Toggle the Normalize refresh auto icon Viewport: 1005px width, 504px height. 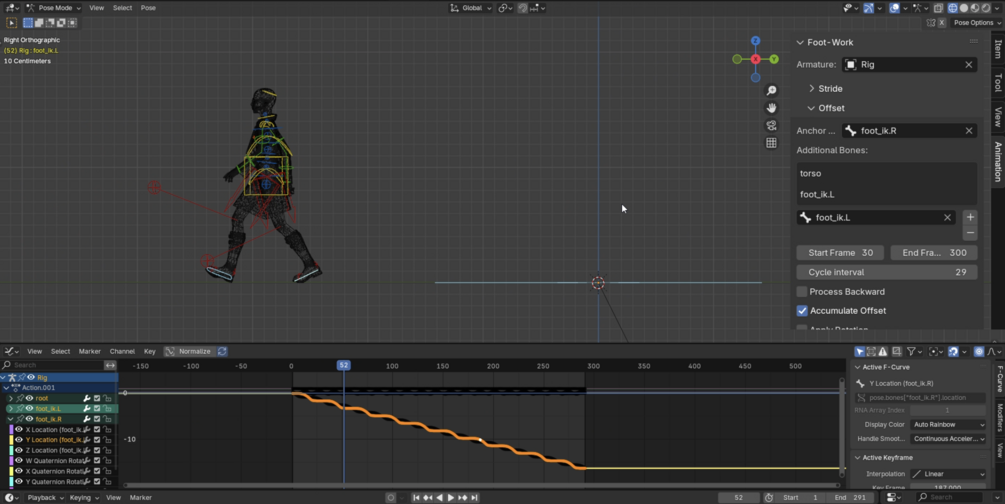pyautogui.click(x=222, y=351)
